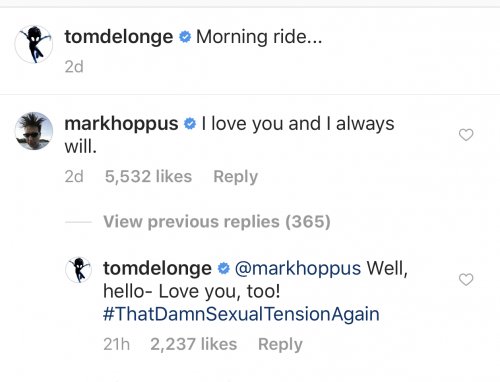This screenshot has height=382, width=500.
Task: View the 2,237 likes list
Action: 193,344
